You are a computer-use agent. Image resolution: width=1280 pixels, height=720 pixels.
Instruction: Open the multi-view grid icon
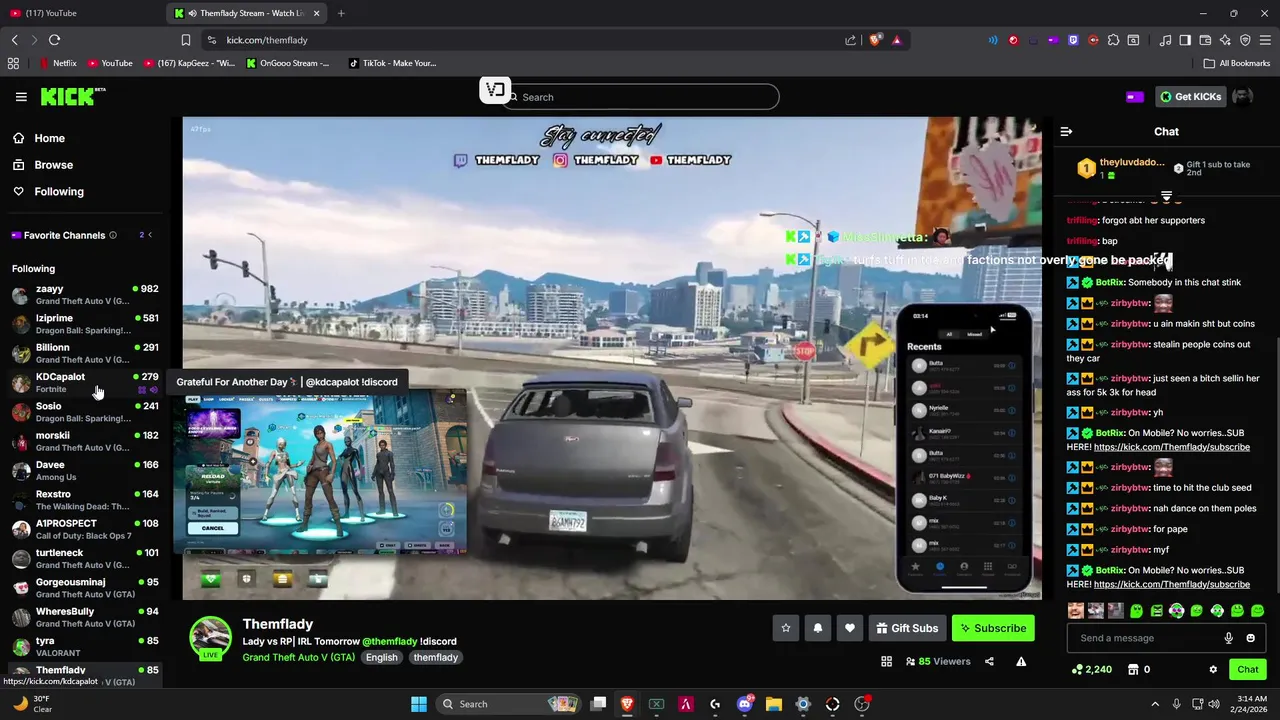pos(886,661)
